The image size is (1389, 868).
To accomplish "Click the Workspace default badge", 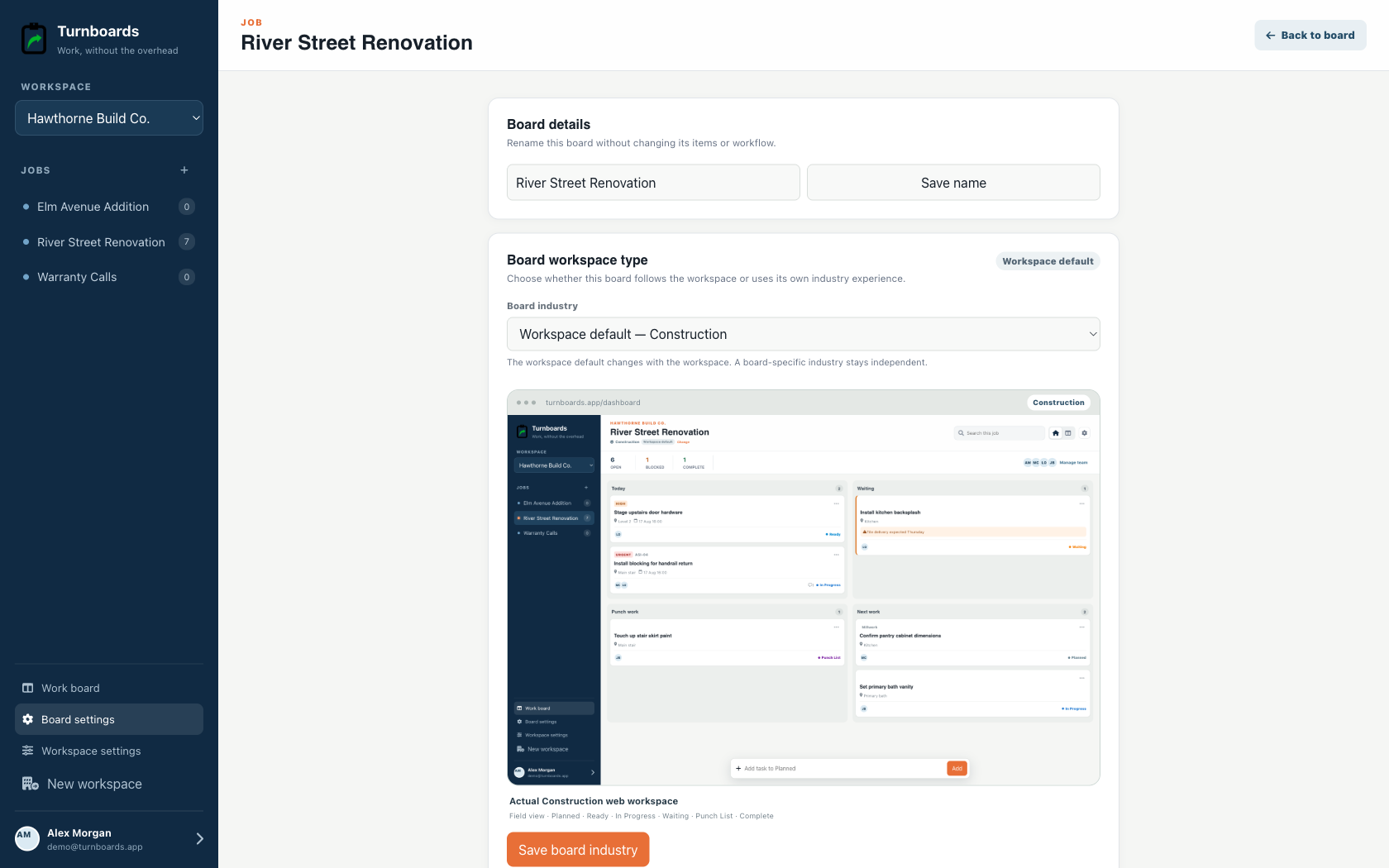I will [x=1048, y=261].
